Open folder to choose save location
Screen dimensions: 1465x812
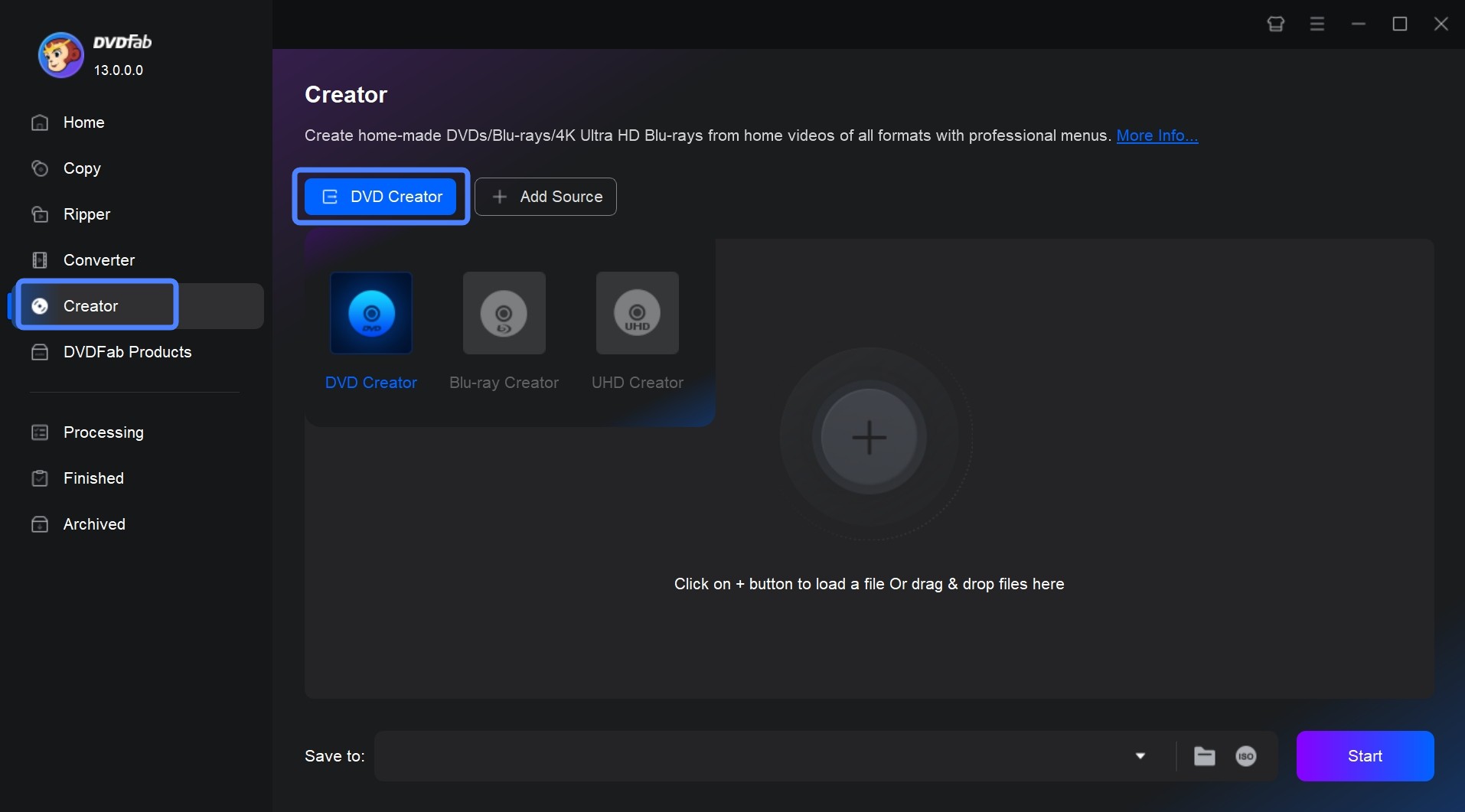1203,756
